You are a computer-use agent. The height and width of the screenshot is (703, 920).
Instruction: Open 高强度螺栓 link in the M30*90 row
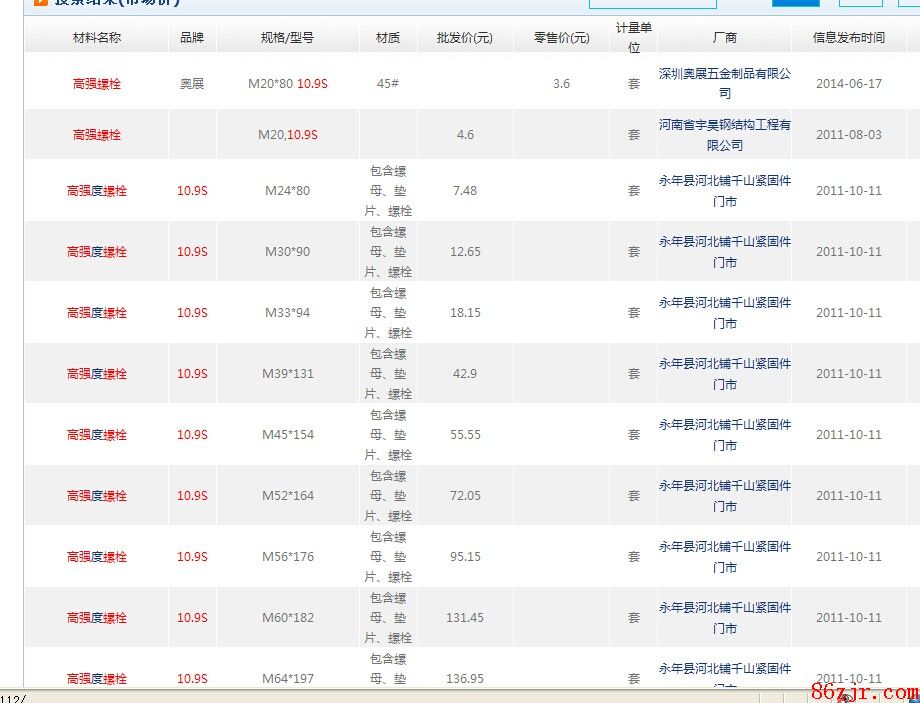coord(97,252)
